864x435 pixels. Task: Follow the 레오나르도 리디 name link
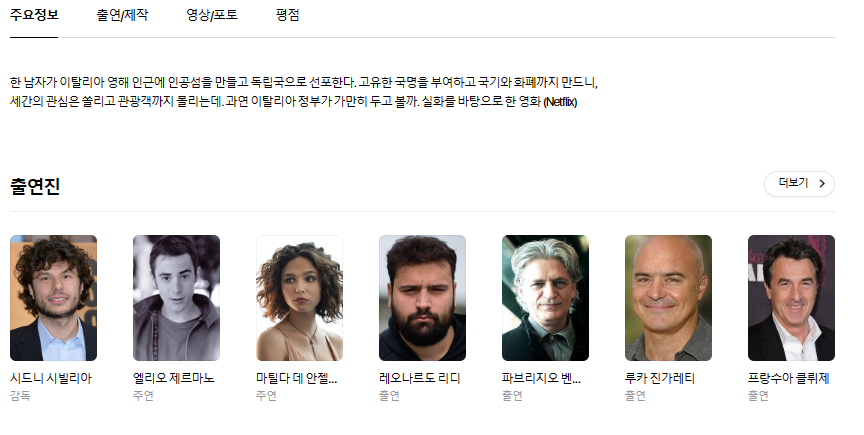pos(420,378)
